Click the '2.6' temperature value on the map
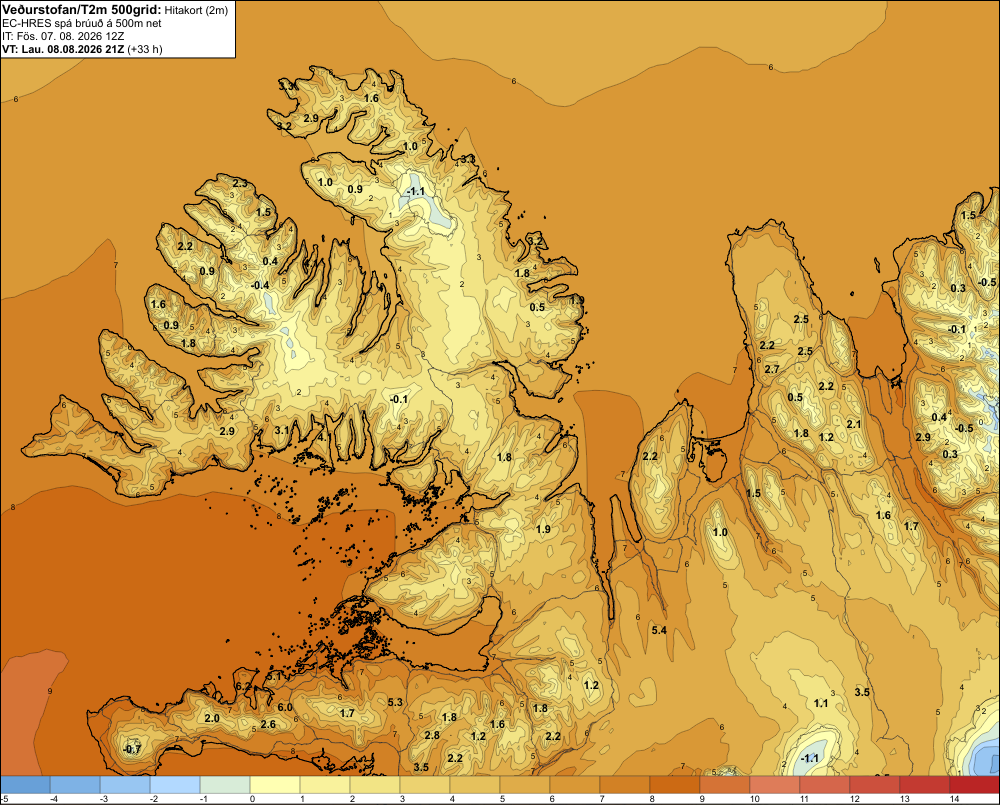1000x805 pixels. 268,724
